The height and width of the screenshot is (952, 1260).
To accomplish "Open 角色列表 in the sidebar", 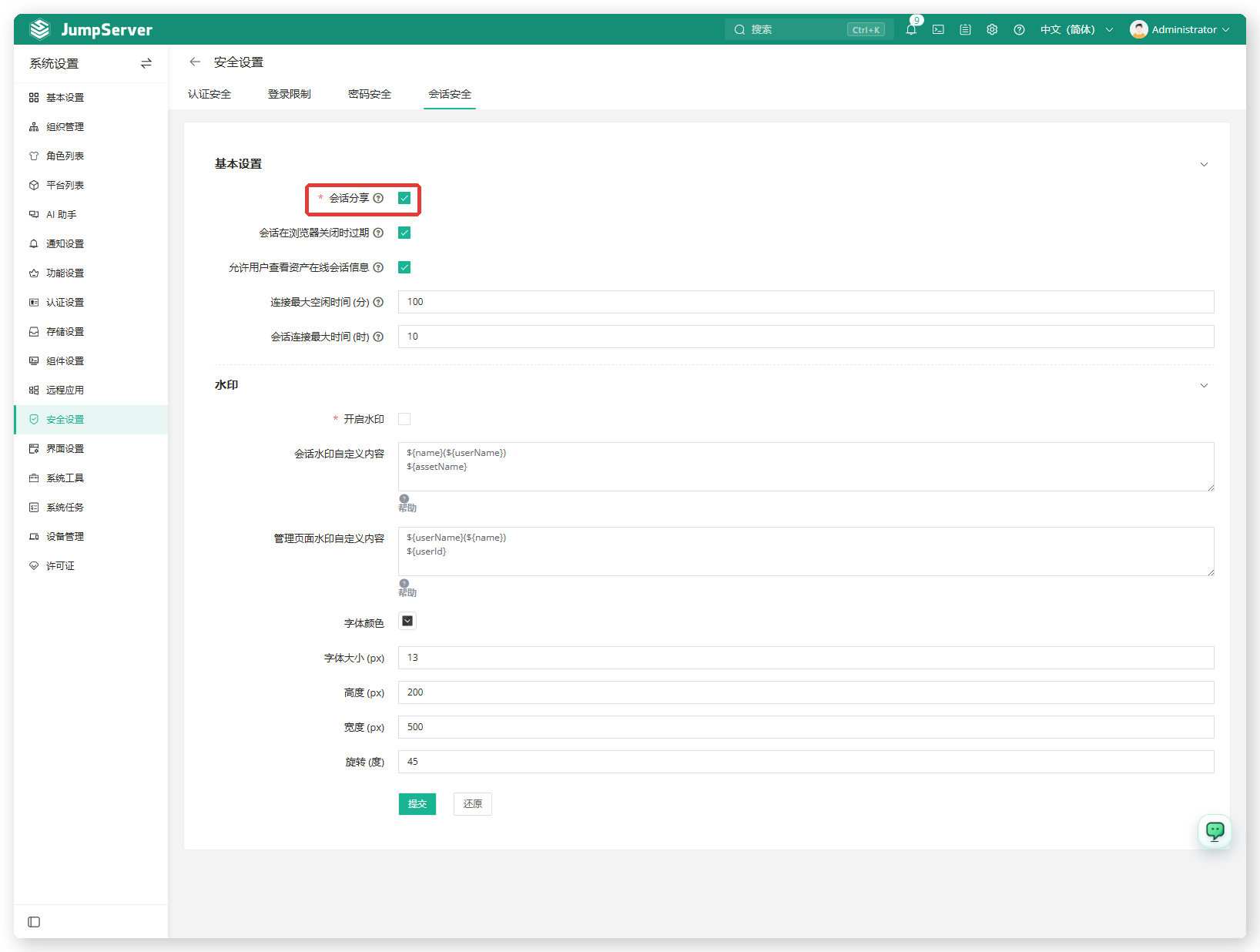I will point(91,156).
